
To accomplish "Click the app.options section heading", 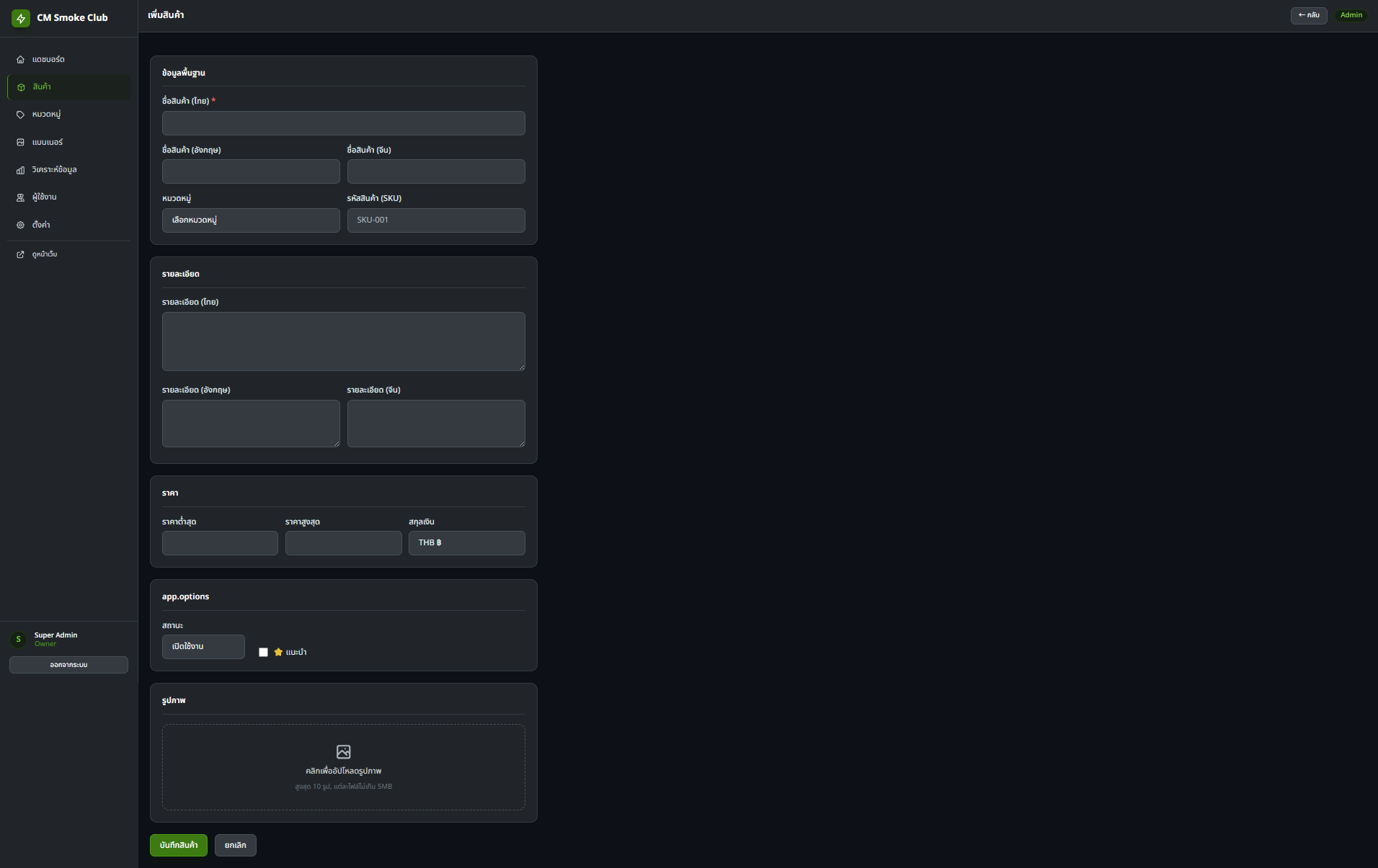I will tap(185, 596).
